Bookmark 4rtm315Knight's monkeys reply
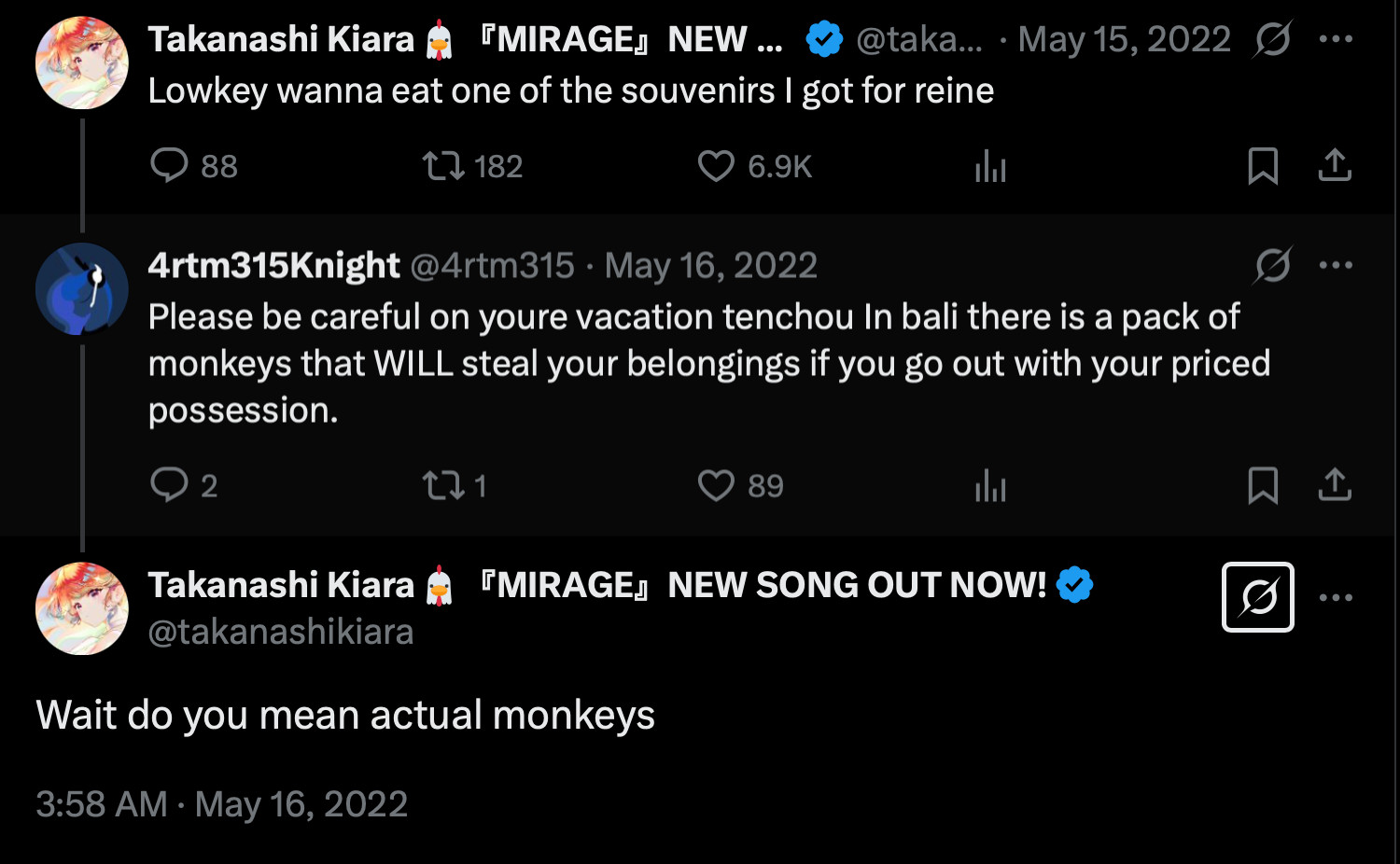1400x864 pixels. click(1263, 485)
